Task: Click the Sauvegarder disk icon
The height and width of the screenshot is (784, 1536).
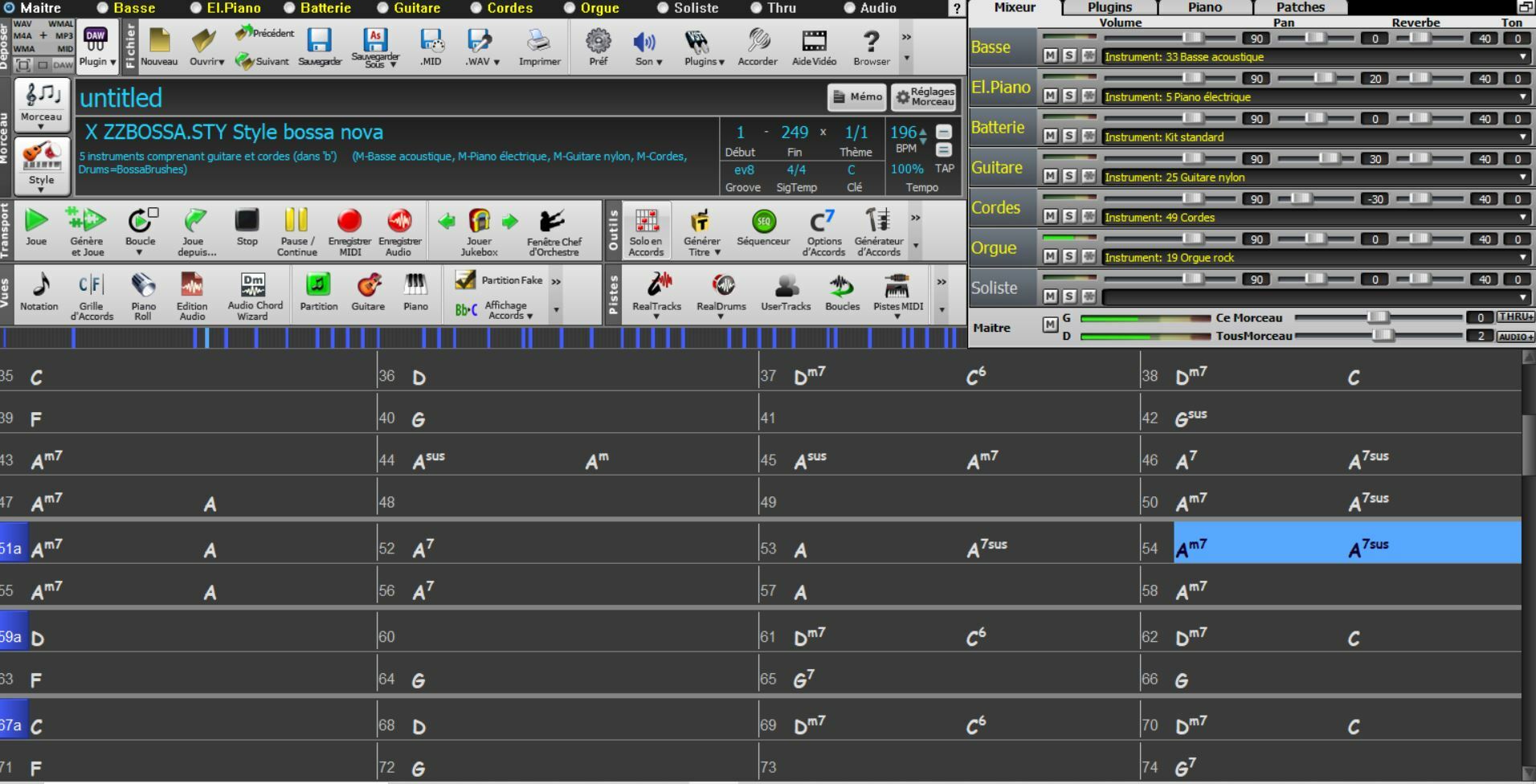Action: tap(320, 47)
